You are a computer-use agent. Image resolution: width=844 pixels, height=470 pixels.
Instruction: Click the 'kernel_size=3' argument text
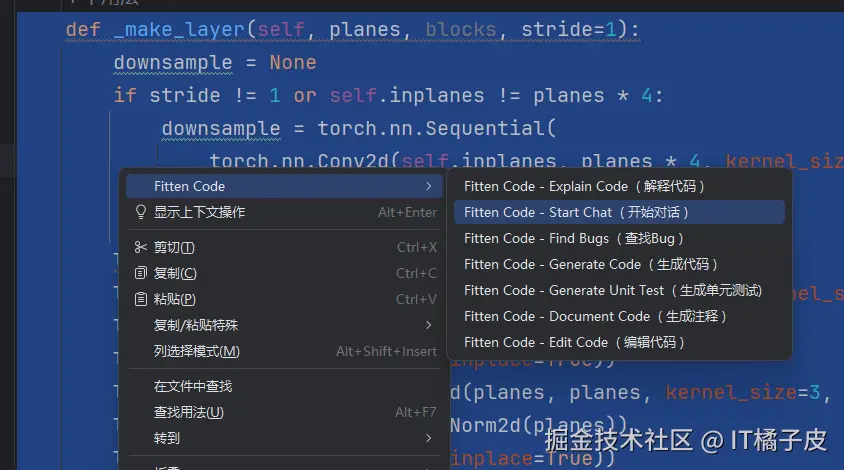[743, 392]
